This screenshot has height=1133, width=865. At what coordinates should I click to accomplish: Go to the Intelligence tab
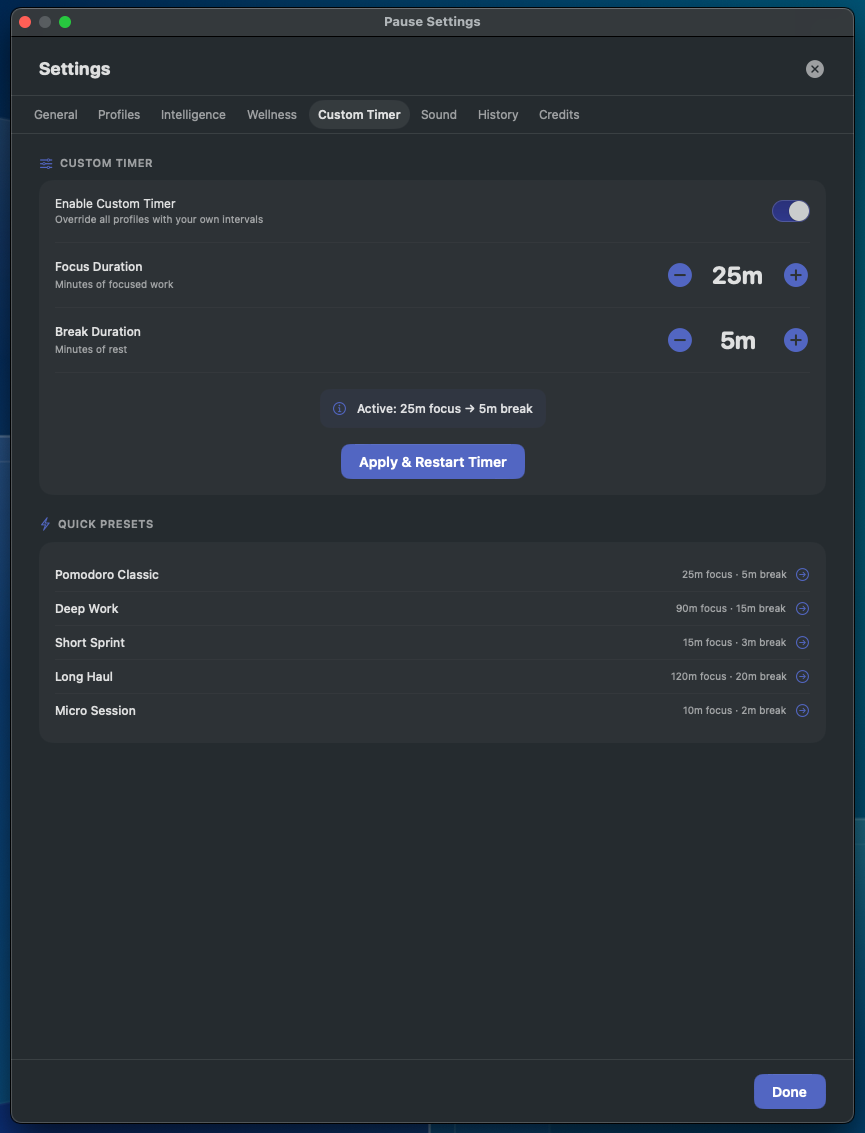click(193, 114)
